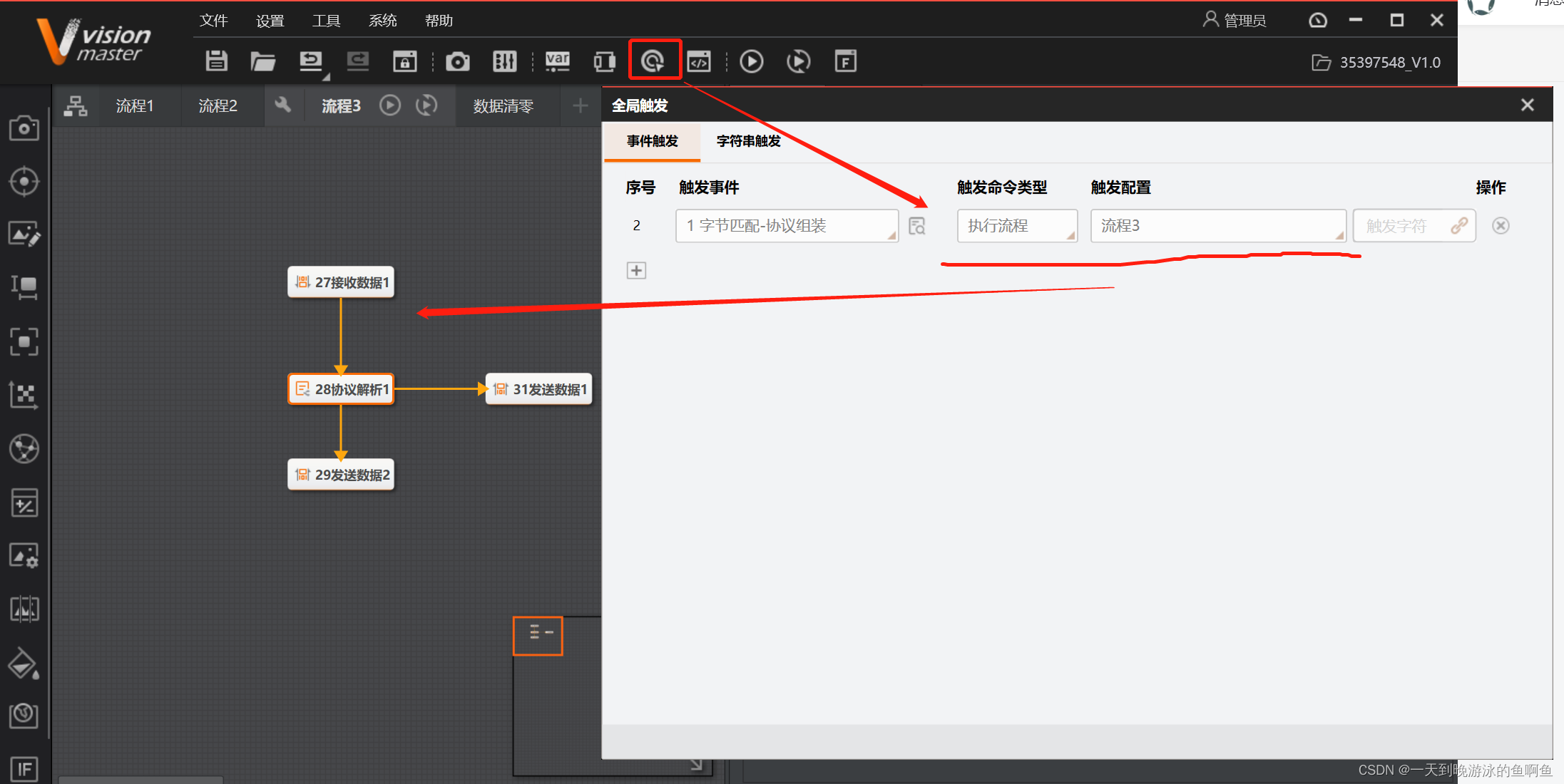Start continuous run of 流程3 tab
The width and height of the screenshot is (1564, 784).
pos(426,105)
